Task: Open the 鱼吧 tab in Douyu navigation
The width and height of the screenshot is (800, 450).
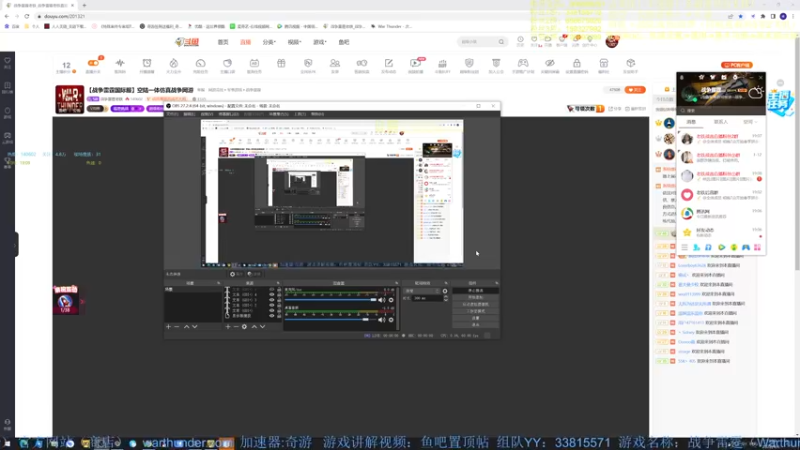Action: 344,42
